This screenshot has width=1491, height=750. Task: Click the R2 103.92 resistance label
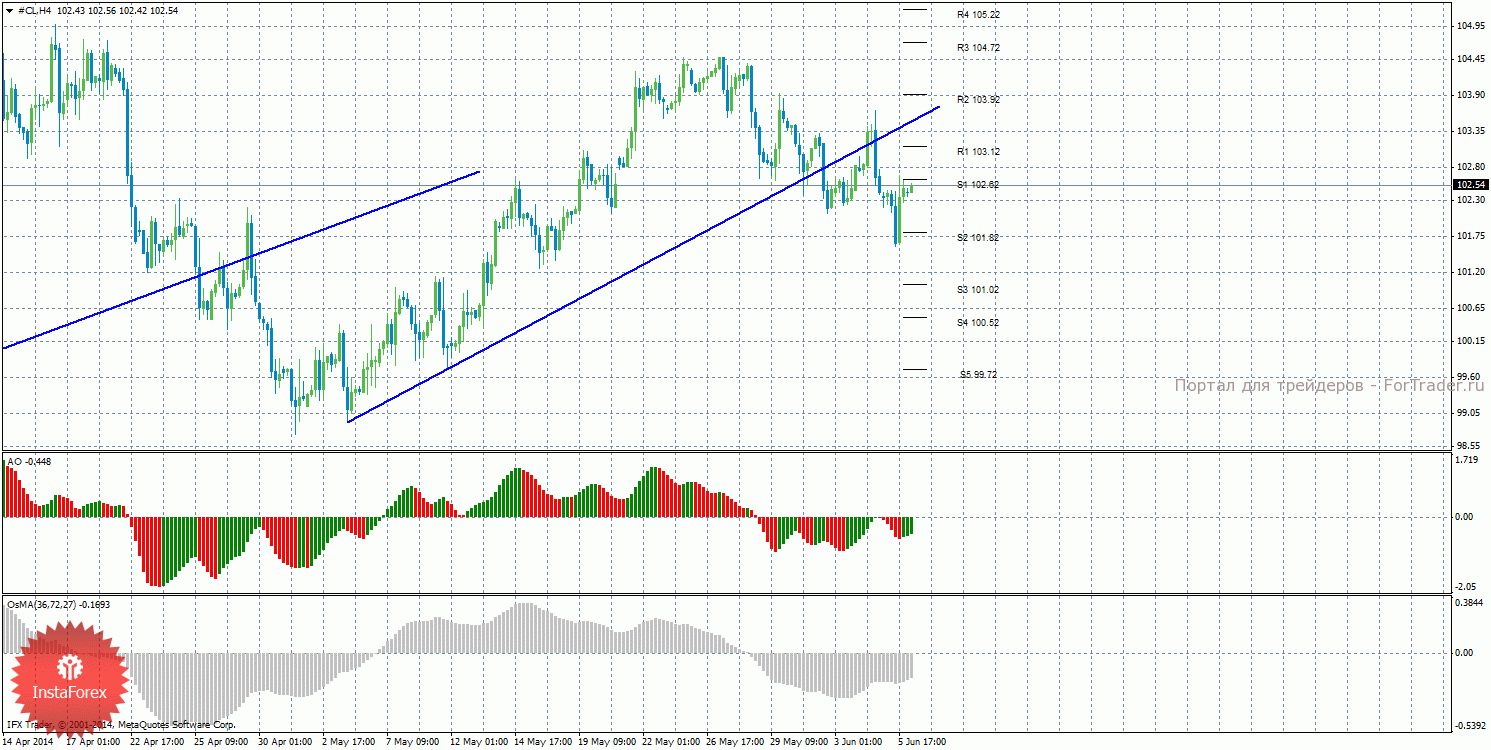[977, 100]
